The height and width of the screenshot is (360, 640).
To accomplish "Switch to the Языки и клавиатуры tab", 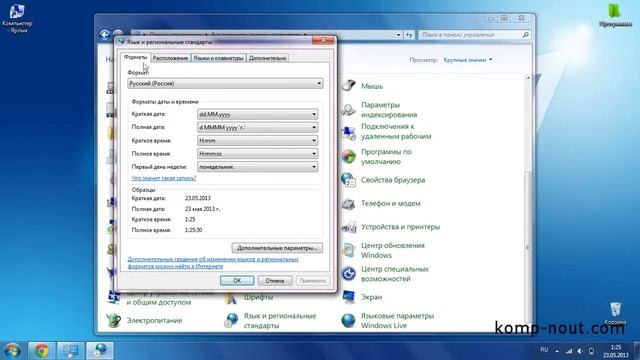I will point(218,58).
